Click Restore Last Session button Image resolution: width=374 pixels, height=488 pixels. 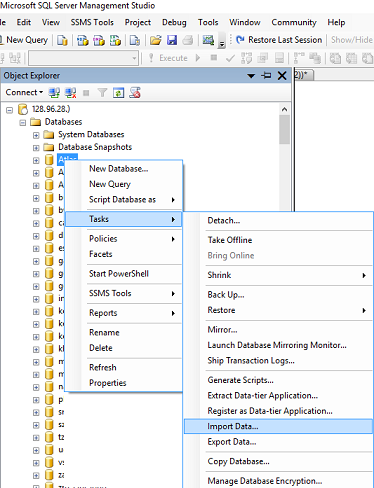coord(279,40)
